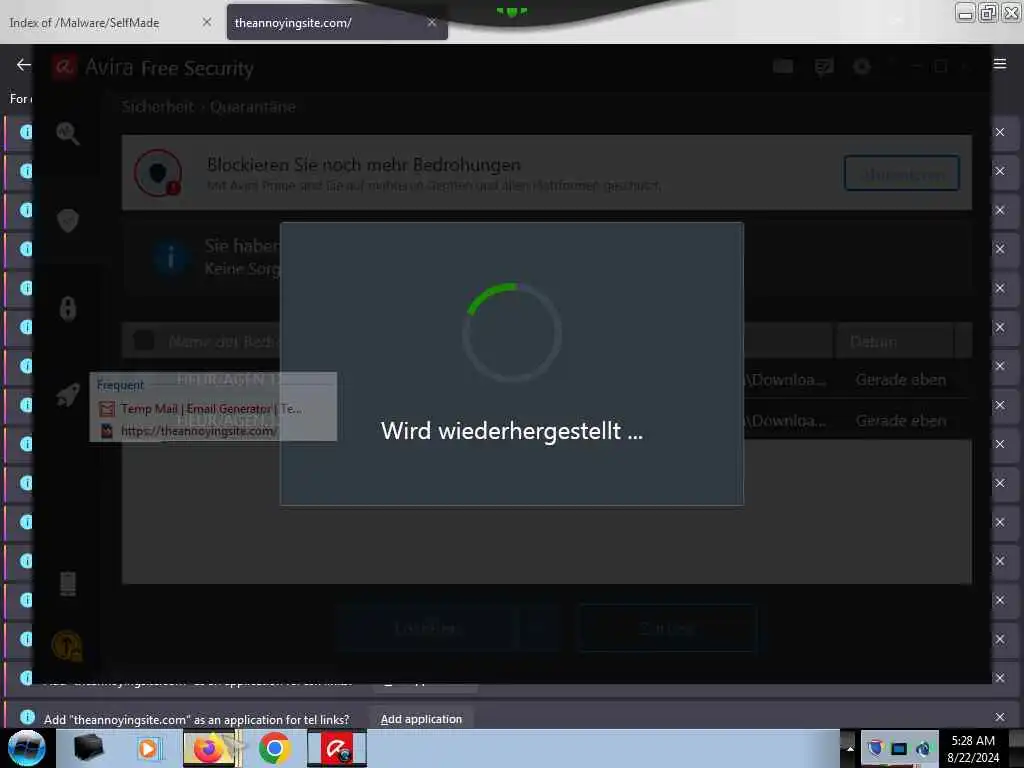Open the black box app on taskbar
The height and width of the screenshot is (768, 1024).
(88, 748)
